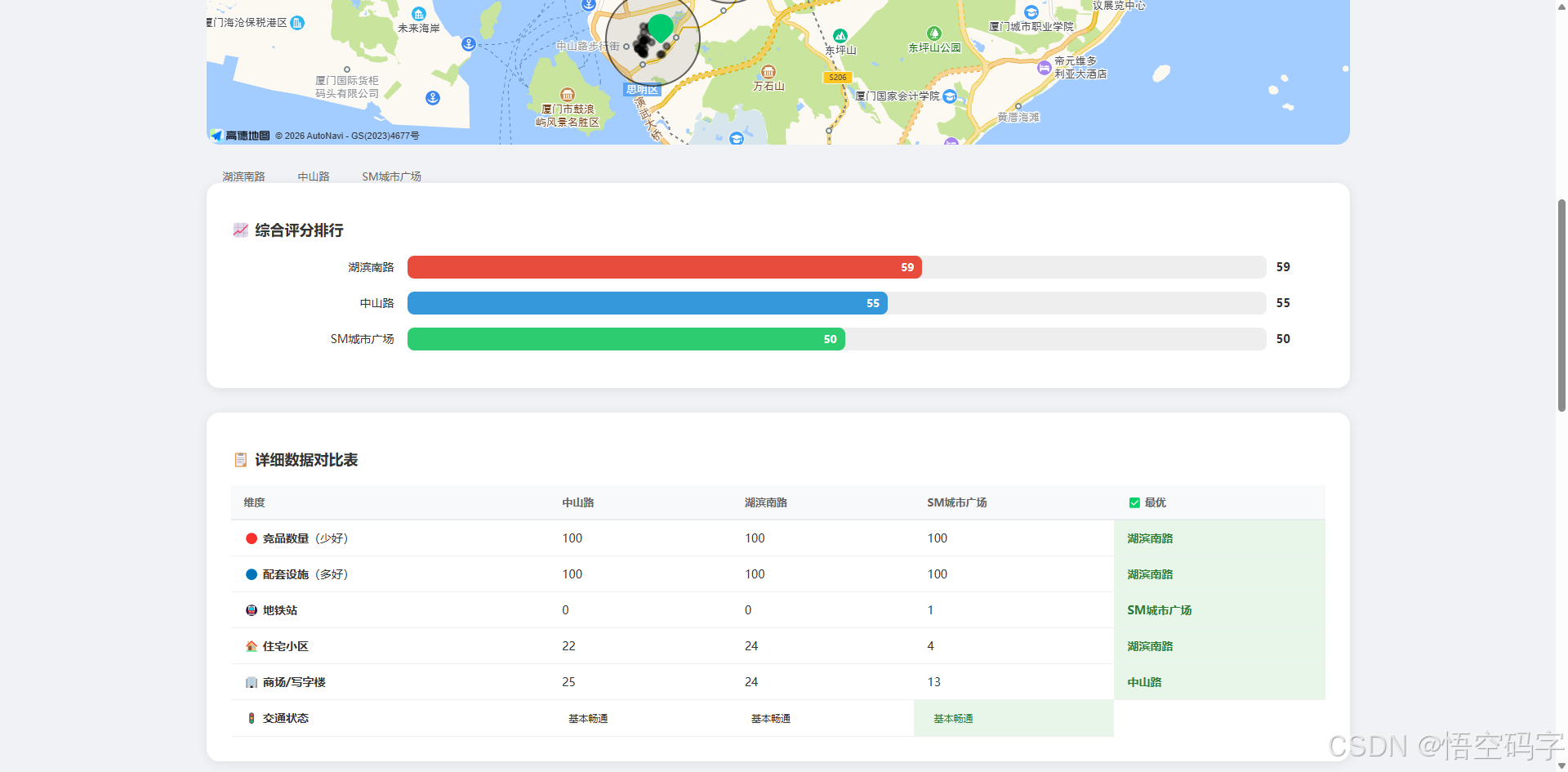
Task: Click the 交通状态 row label
Action: tap(285, 718)
